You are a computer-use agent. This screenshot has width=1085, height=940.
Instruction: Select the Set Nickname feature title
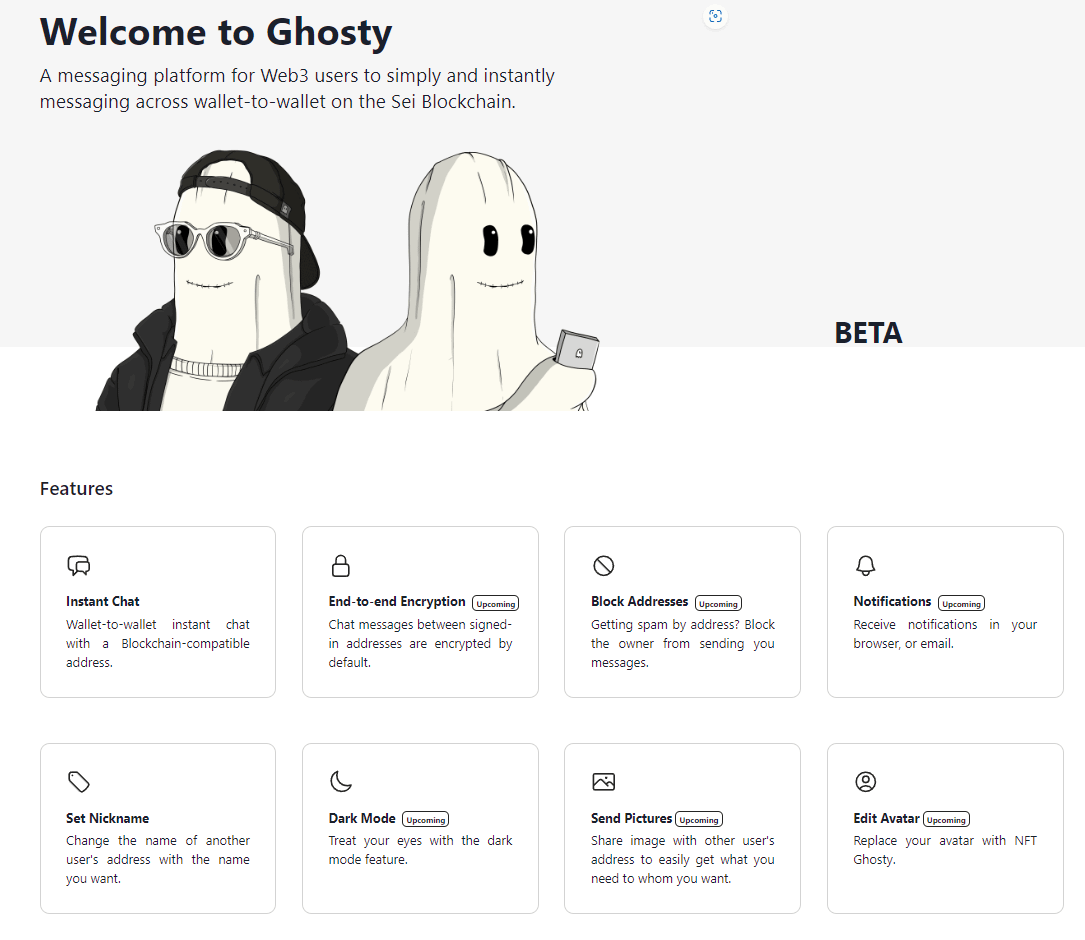[x=107, y=818]
